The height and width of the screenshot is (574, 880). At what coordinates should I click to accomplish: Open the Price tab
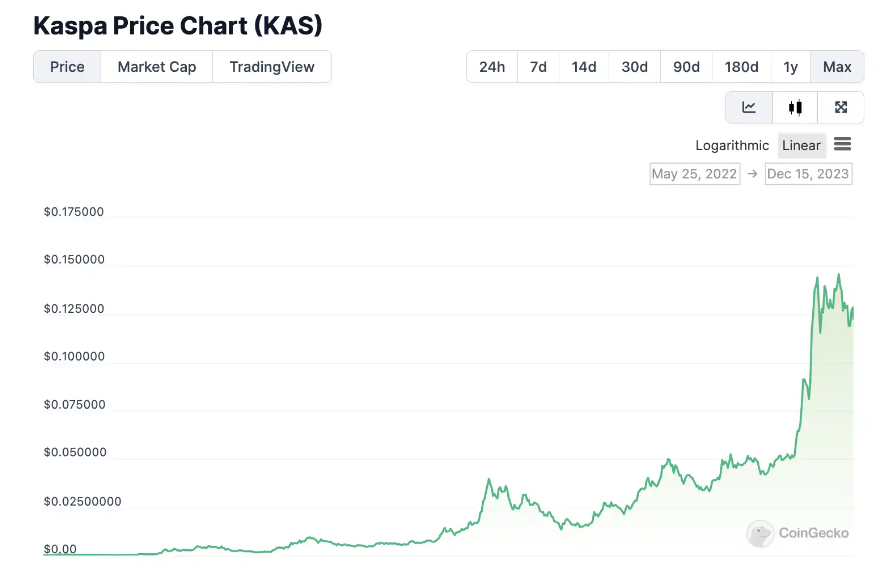pos(67,67)
